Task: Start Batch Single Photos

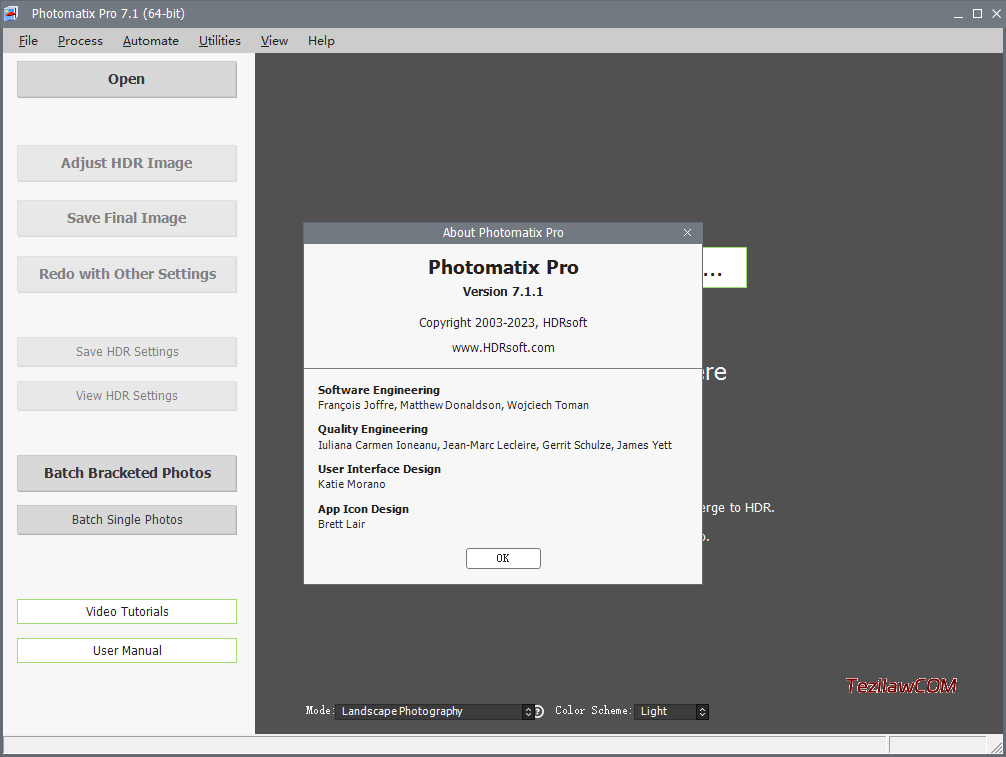Action: [x=127, y=520]
